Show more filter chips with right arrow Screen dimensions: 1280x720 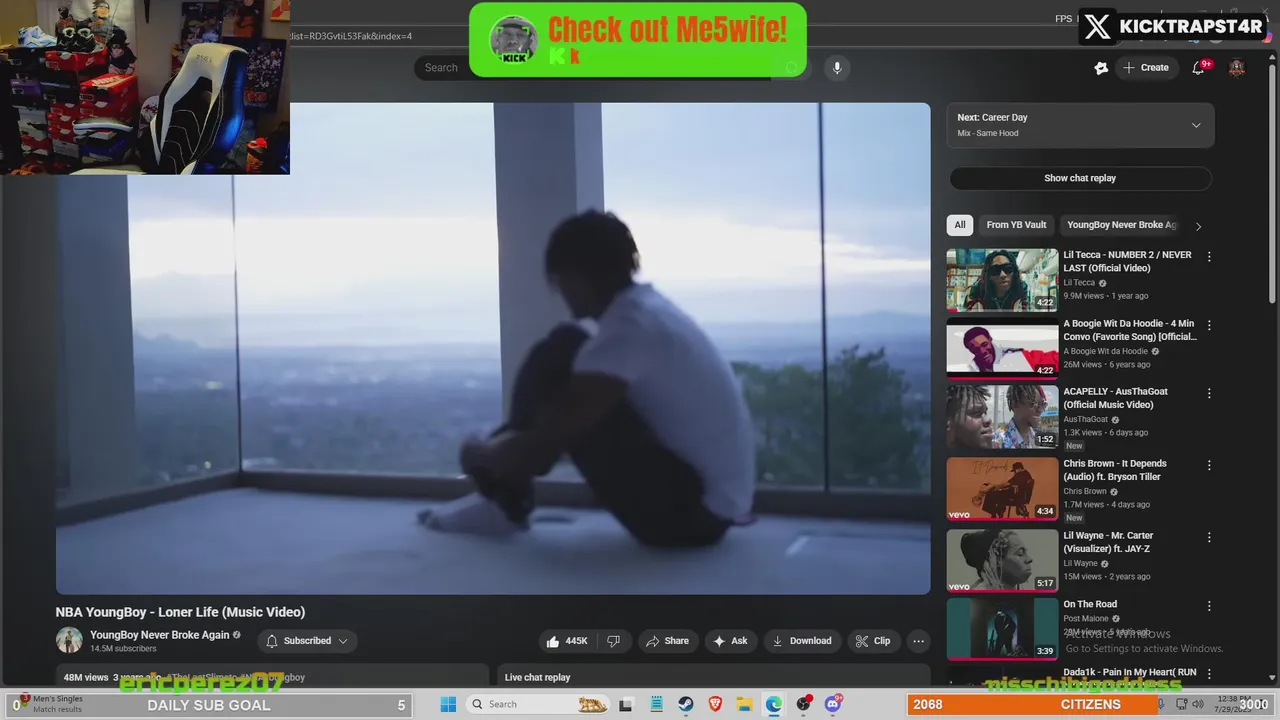coord(1198,226)
